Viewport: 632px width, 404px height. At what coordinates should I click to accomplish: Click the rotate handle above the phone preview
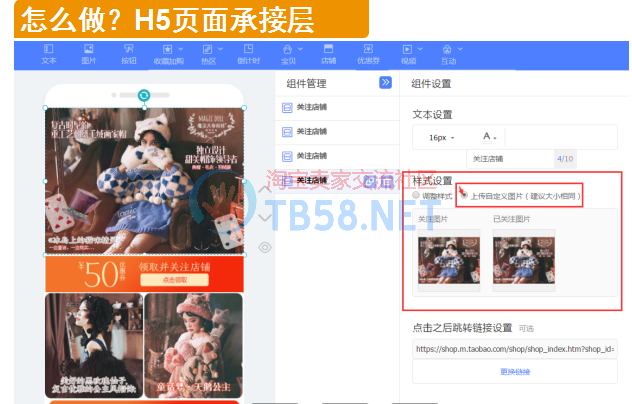coord(144,95)
